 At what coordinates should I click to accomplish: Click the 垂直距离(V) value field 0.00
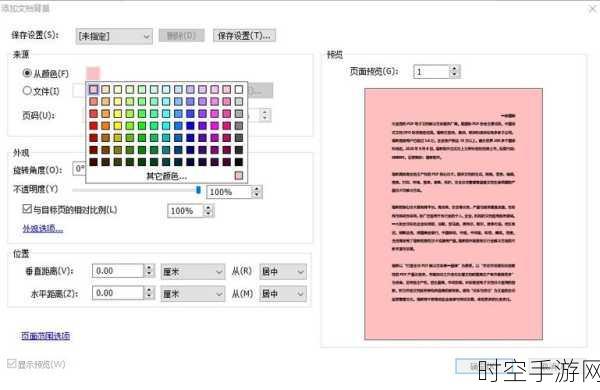[x=118, y=271]
